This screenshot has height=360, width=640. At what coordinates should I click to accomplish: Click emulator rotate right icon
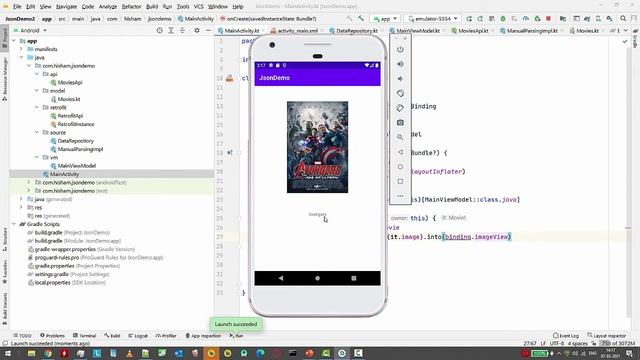(x=400, y=108)
